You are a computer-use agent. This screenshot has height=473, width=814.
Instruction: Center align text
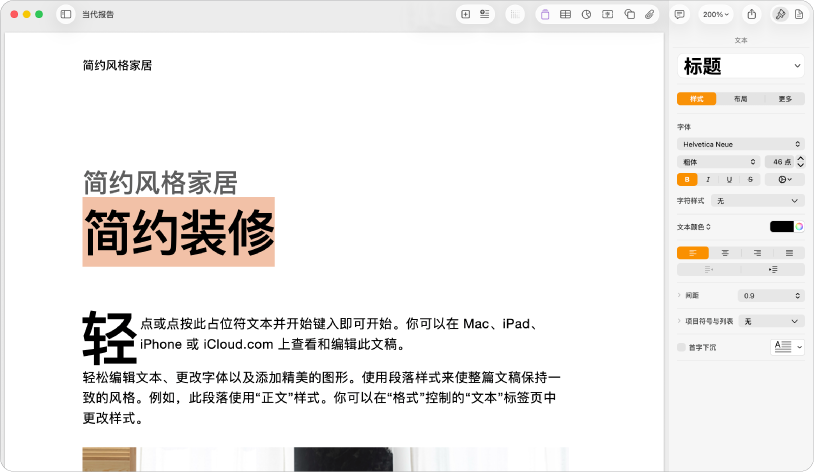click(725, 253)
